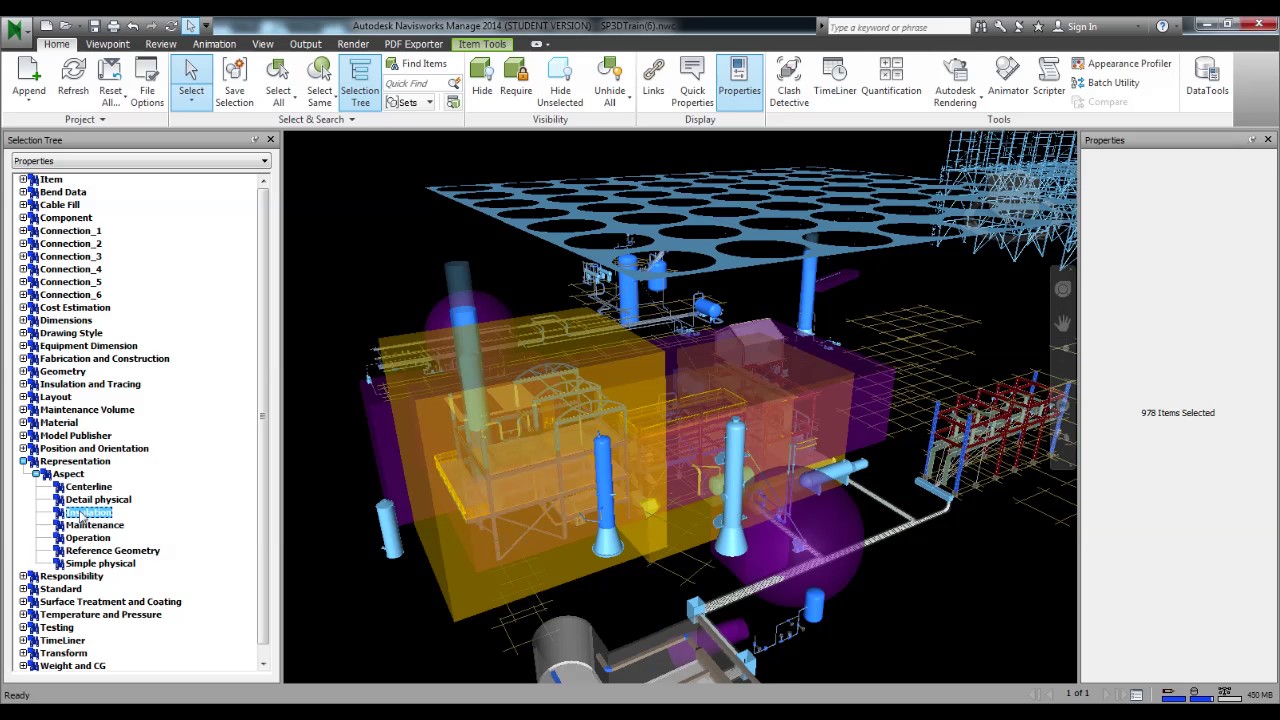This screenshot has width=1280, height=720.
Task: Switch to the Animation tab
Action: click(x=214, y=44)
